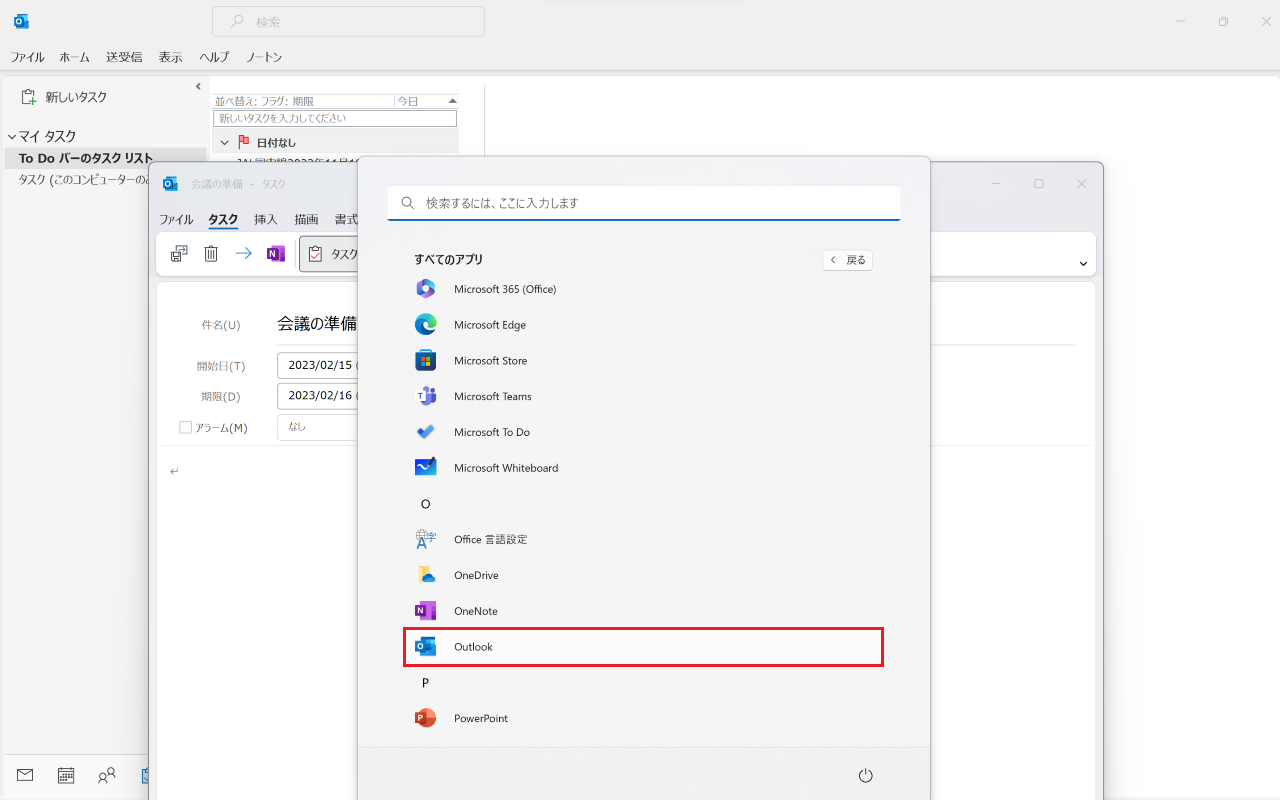Launch Microsoft Whiteboard
Image resolution: width=1280 pixels, height=800 pixels.
click(x=643, y=468)
